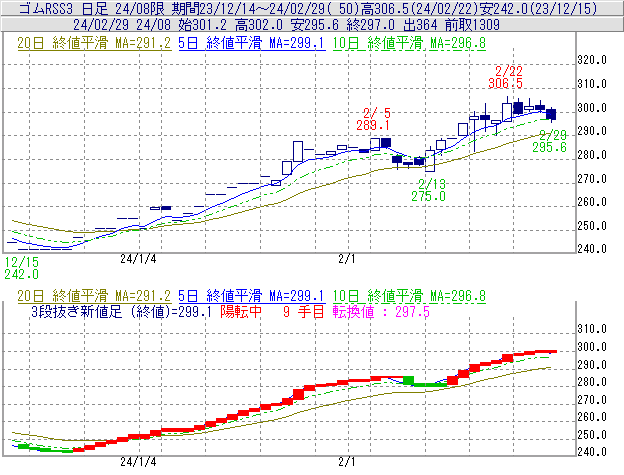Click the open interest 前取1309

472,25
